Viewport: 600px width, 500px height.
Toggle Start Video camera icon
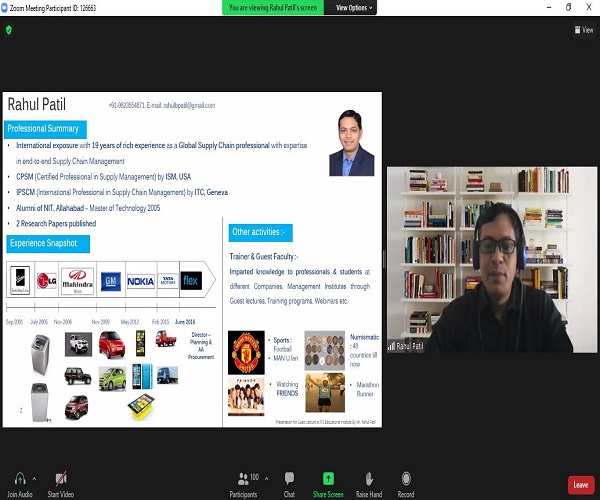[x=61, y=479]
